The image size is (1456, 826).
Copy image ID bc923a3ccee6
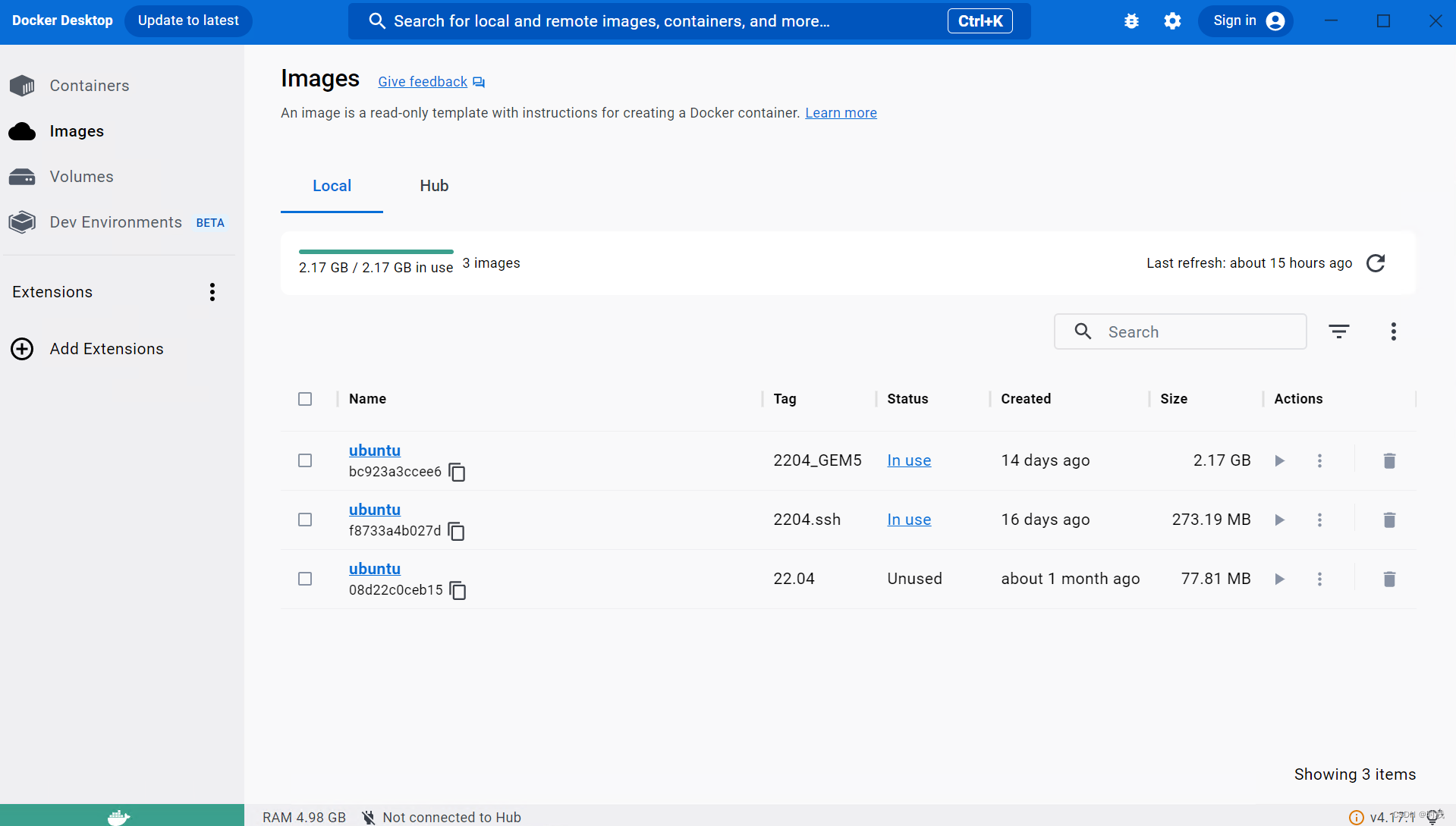(x=457, y=472)
